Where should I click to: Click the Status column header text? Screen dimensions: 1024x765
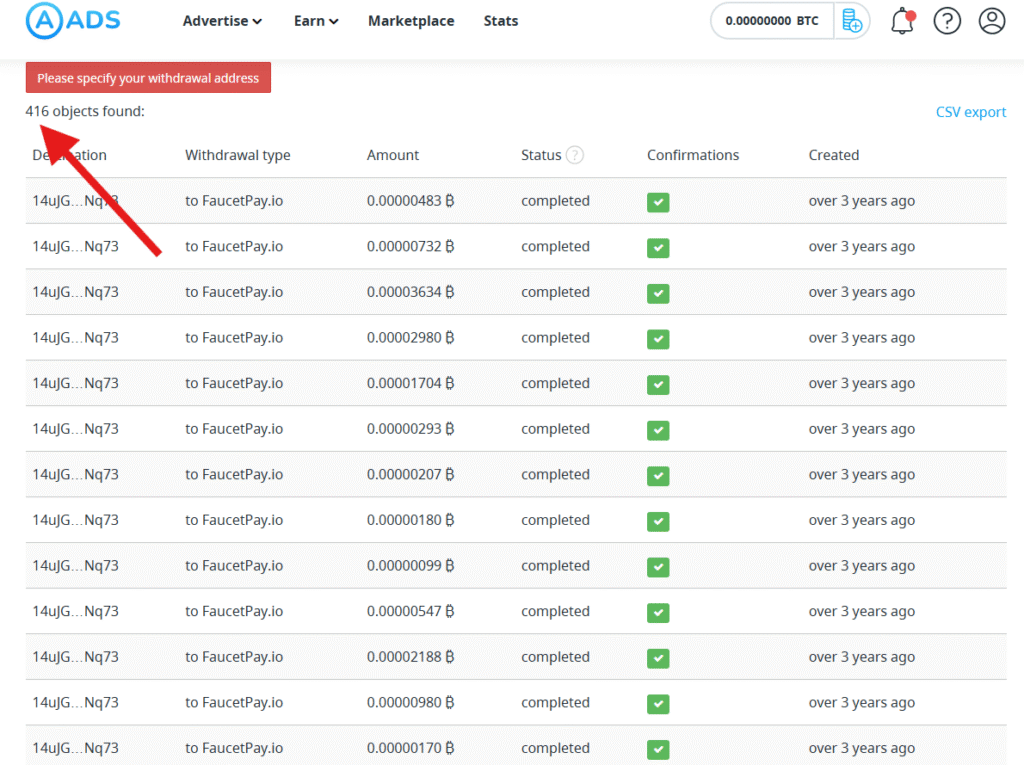[x=541, y=155]
